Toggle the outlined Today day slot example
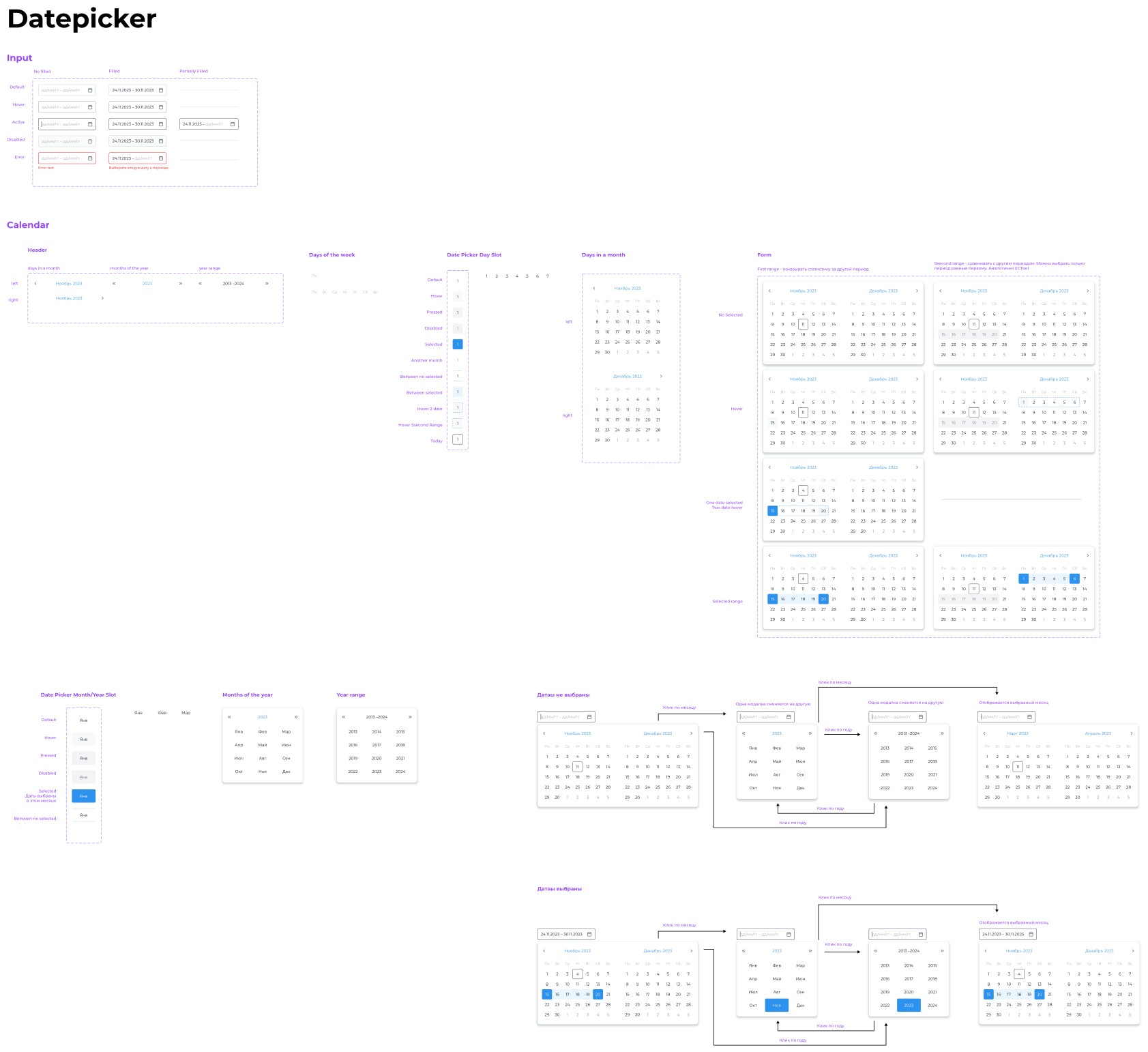 (x=458, y=439)
